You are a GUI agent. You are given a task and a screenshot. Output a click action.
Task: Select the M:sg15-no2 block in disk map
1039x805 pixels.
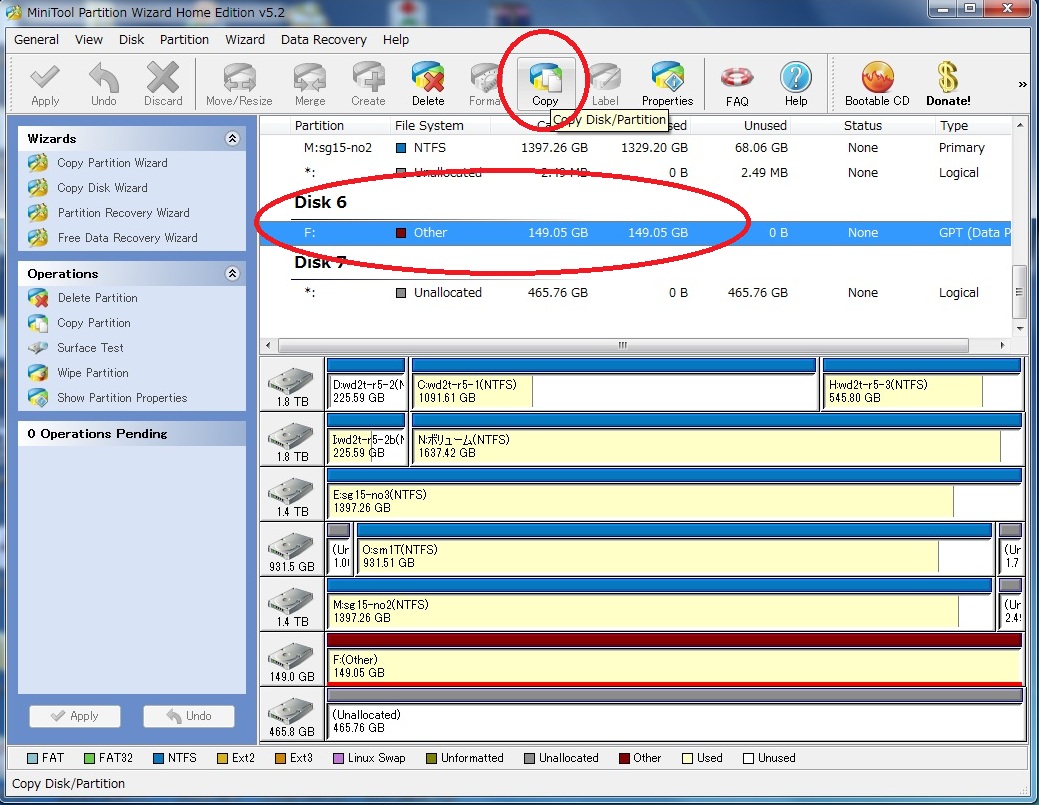point(659,604)
